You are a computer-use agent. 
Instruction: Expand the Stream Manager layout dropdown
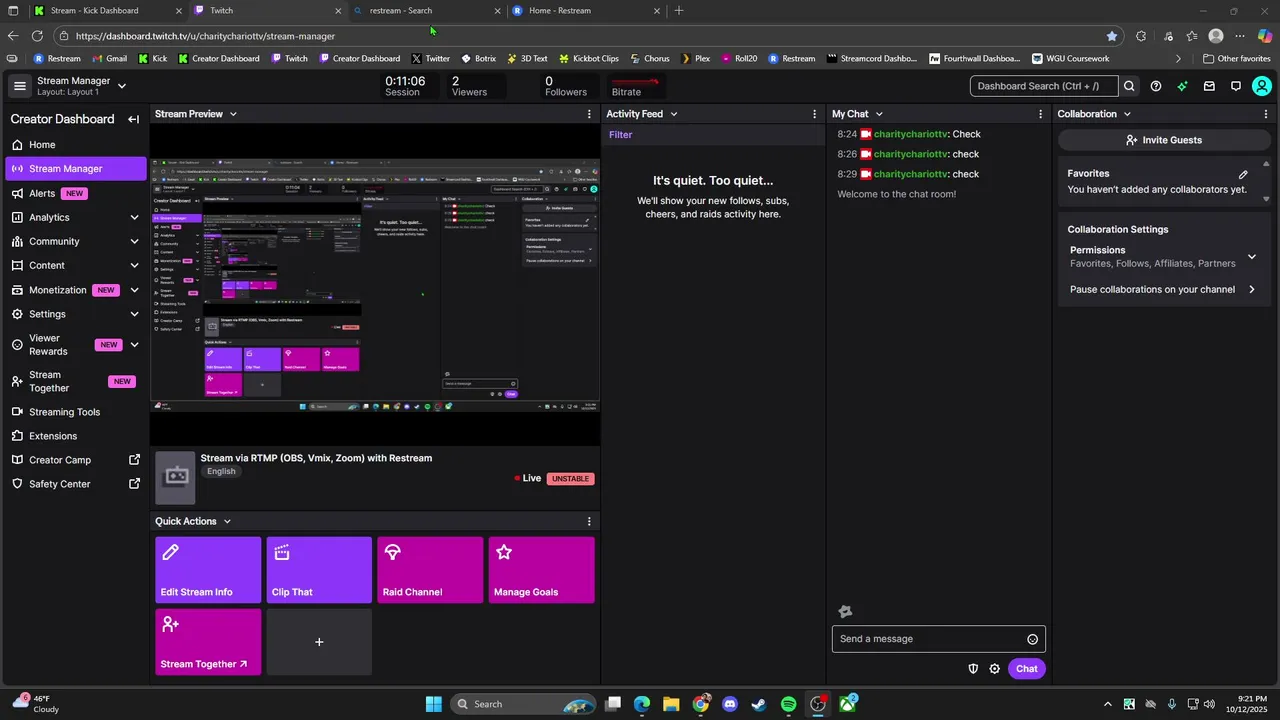[122, 86]
